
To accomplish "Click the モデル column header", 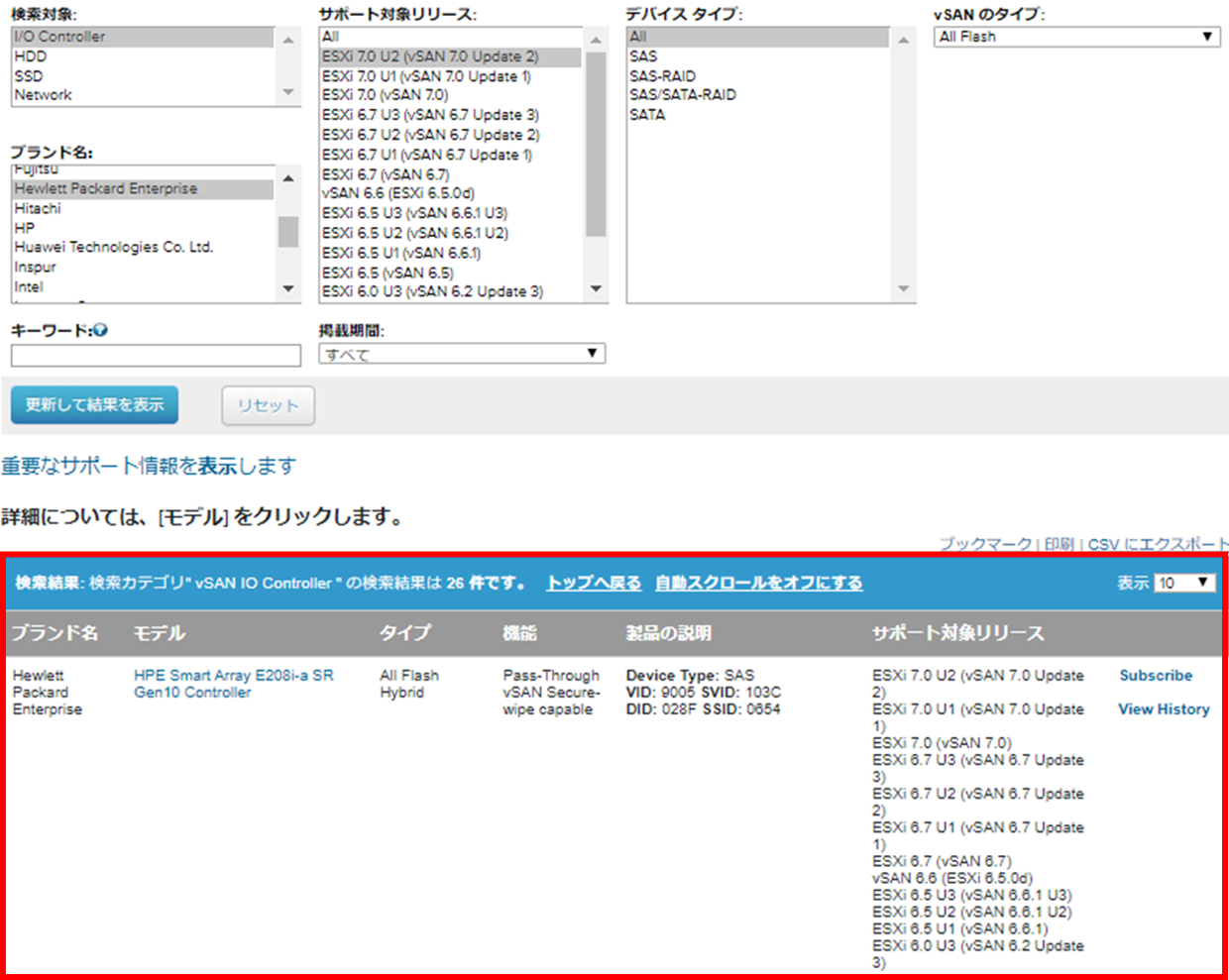I will point(160,633).
